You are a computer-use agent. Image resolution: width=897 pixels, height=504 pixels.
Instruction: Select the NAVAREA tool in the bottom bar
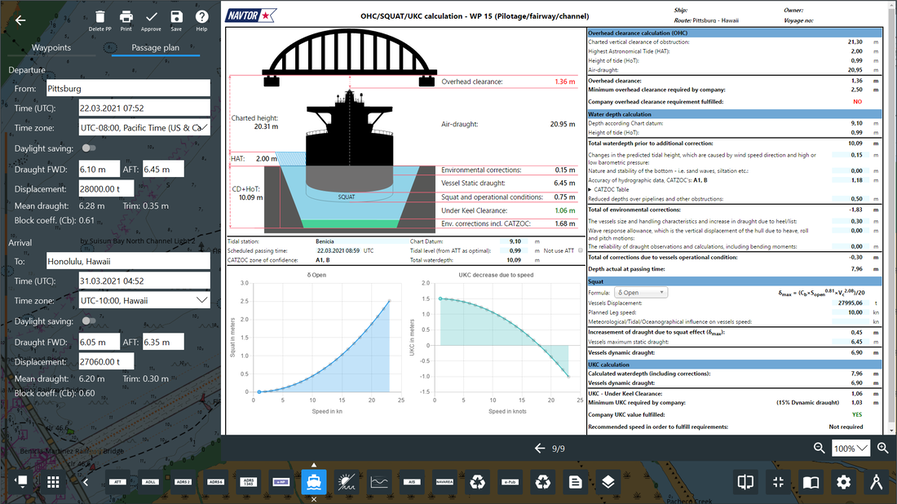tap(444, 482)
